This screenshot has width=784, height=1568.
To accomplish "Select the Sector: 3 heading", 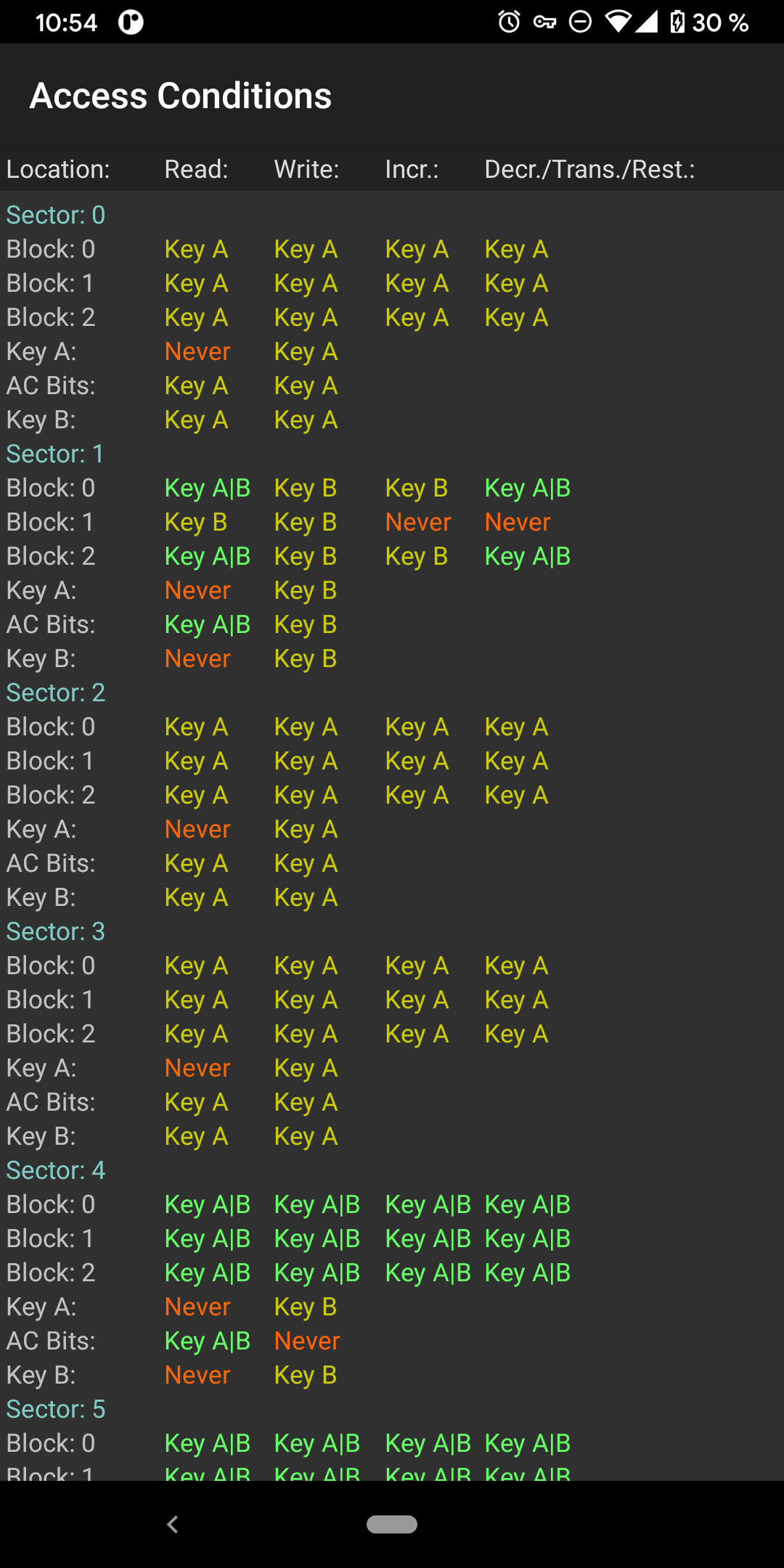I will click(56, 931).
